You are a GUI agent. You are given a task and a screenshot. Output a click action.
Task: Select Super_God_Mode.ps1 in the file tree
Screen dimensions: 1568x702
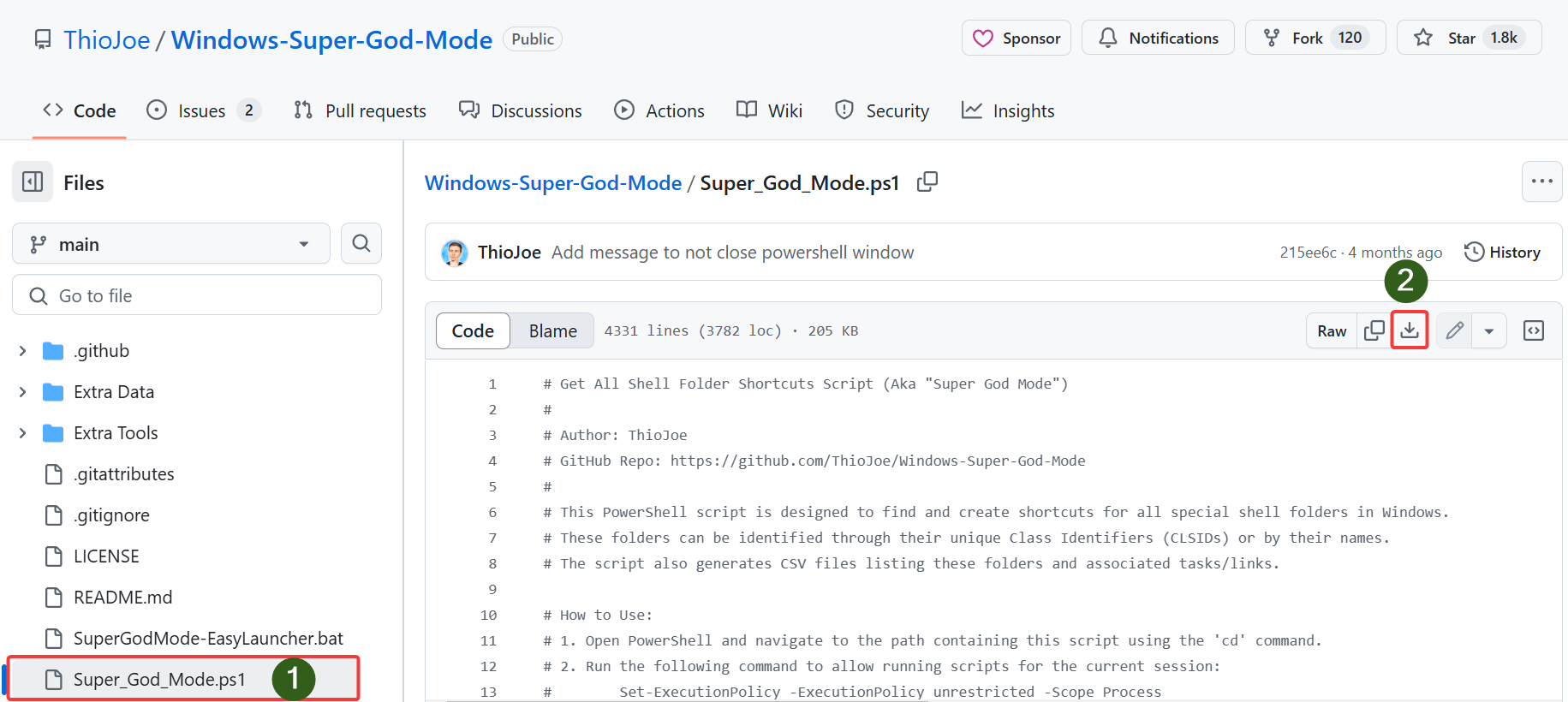pyautogui.click(x=159, y=680)
